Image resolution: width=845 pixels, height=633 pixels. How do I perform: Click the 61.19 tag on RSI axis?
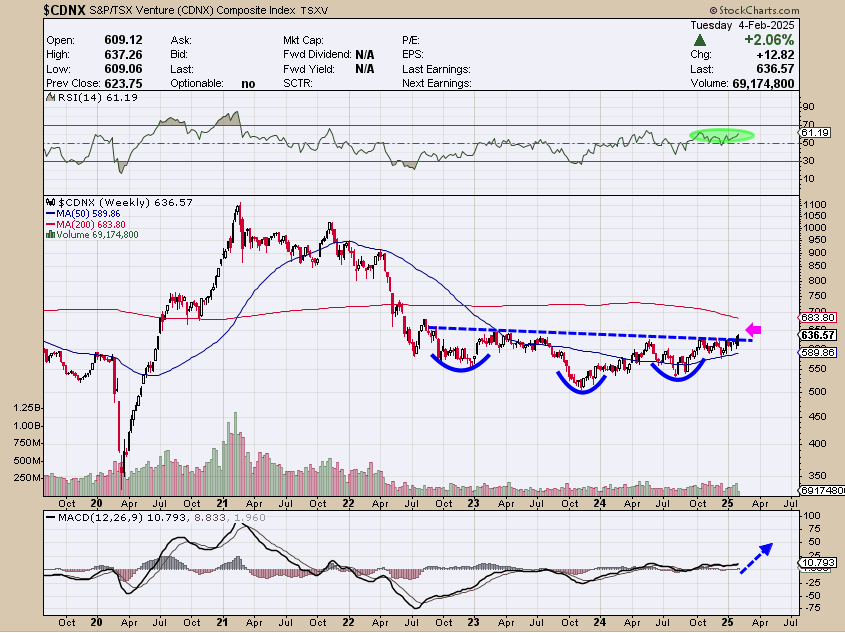click(x=815, y=133)
